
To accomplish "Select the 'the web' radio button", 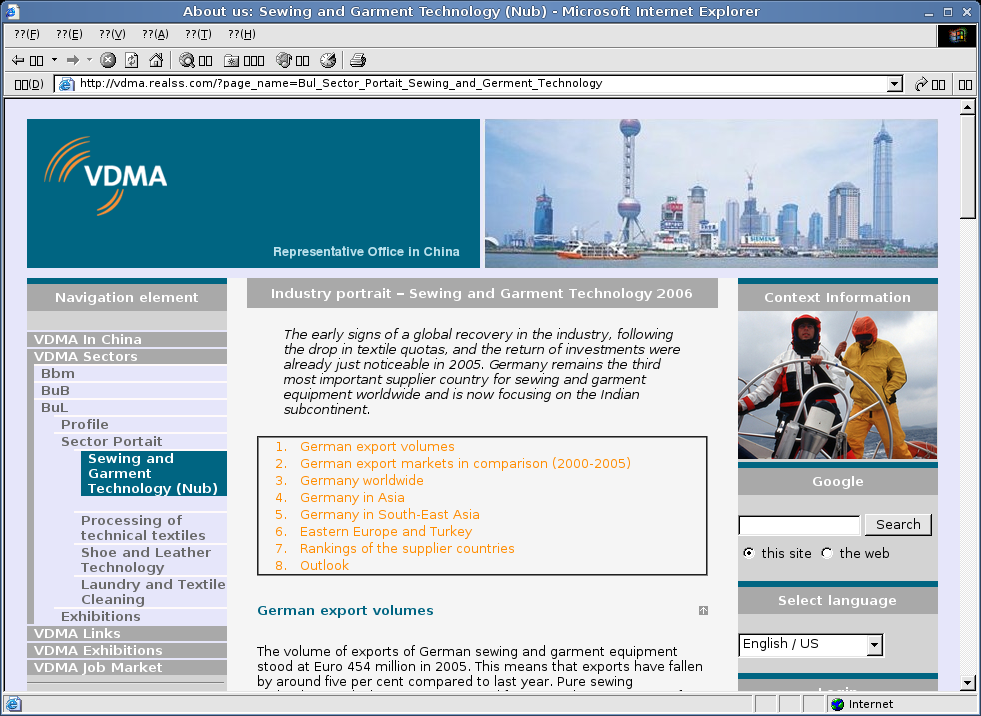I will 827,553.
